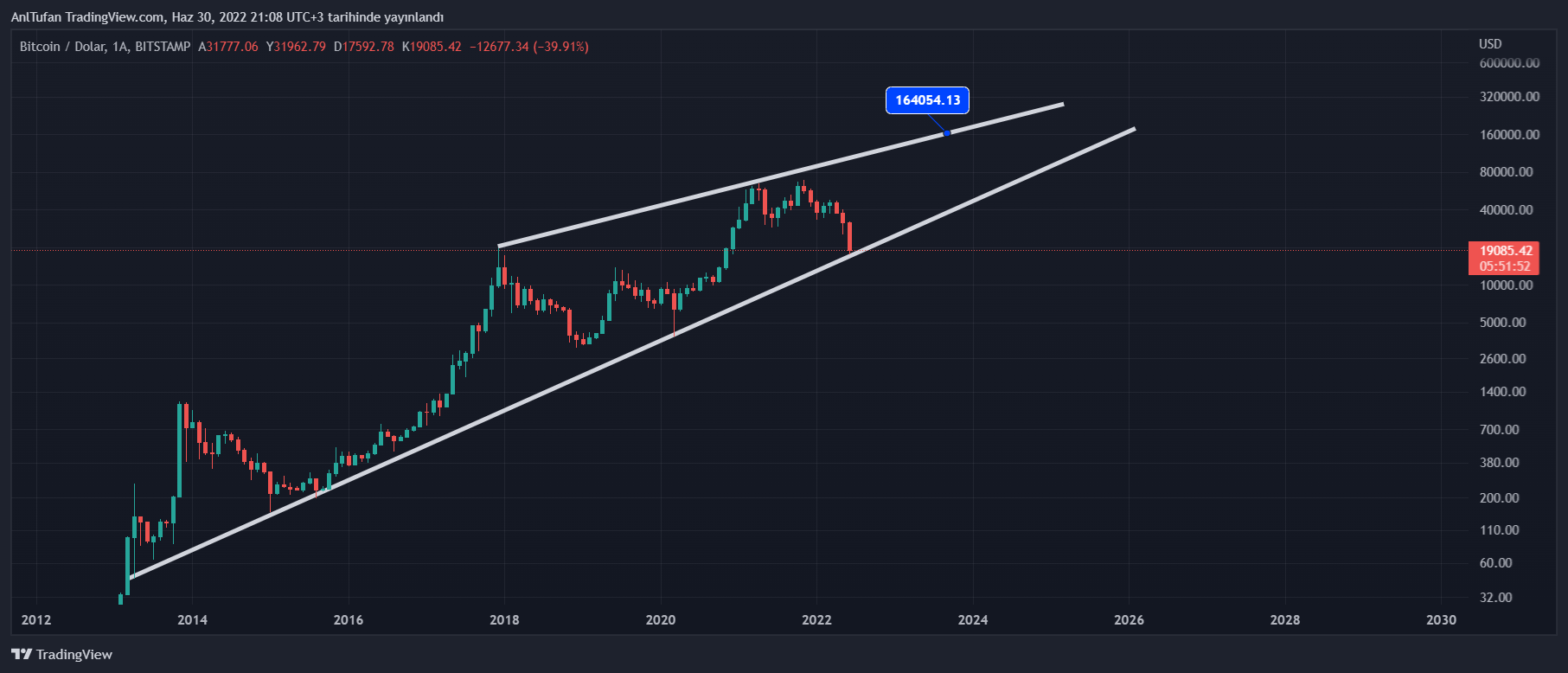
Task: Click the 2030 label on time axis
Action: point(1441,619)
